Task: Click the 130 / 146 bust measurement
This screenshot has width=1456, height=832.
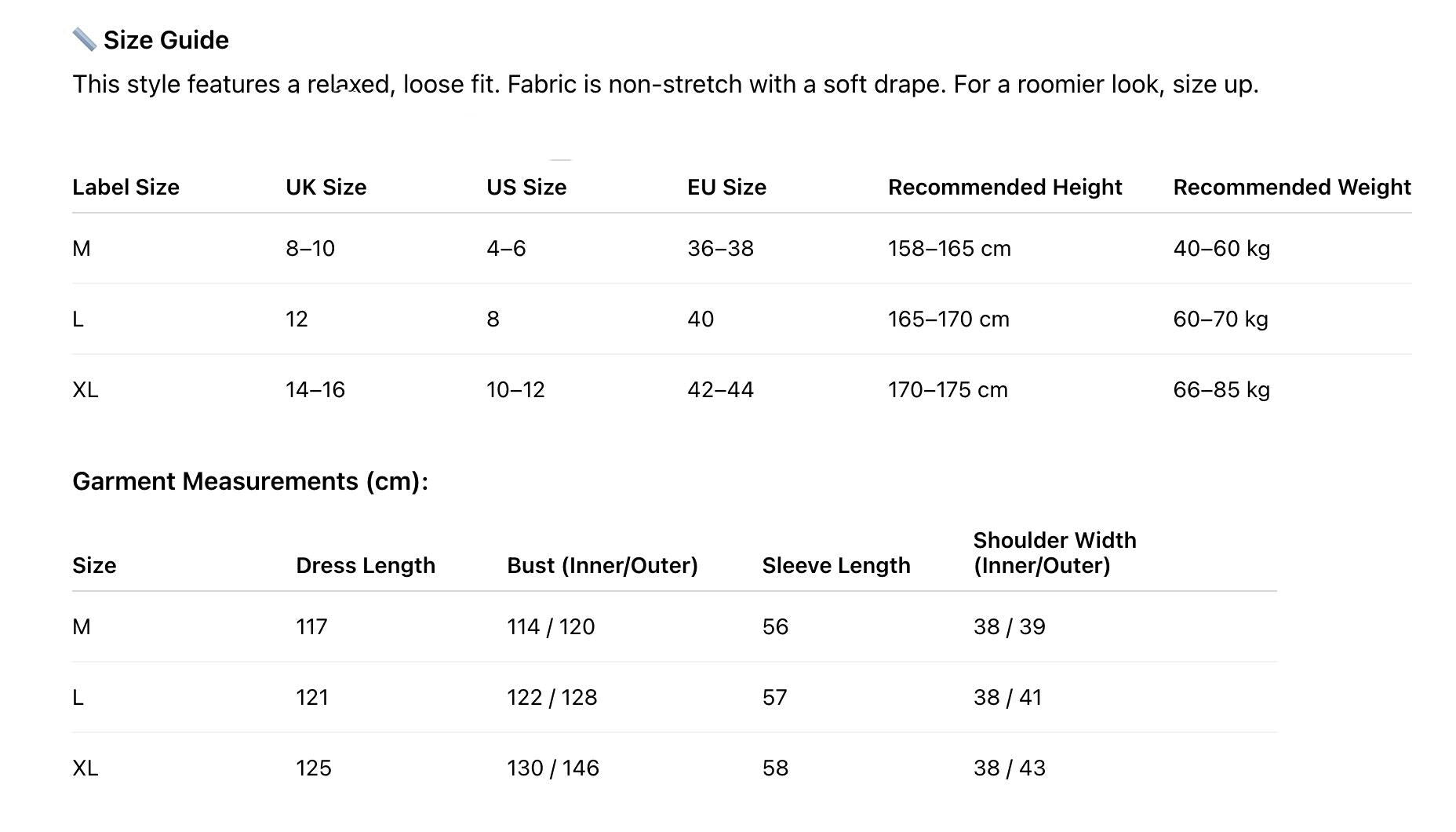Action: [552, 768]
